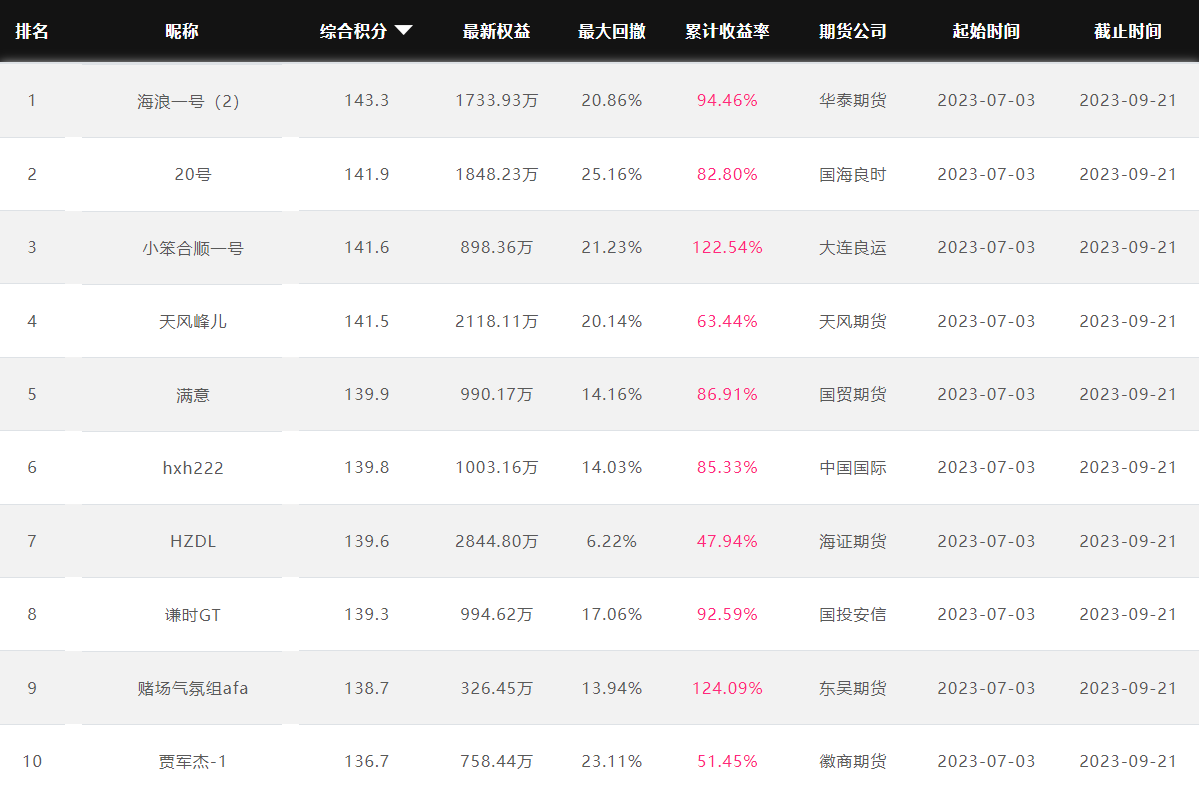Click the equity value 994.62万

(496, 614)
